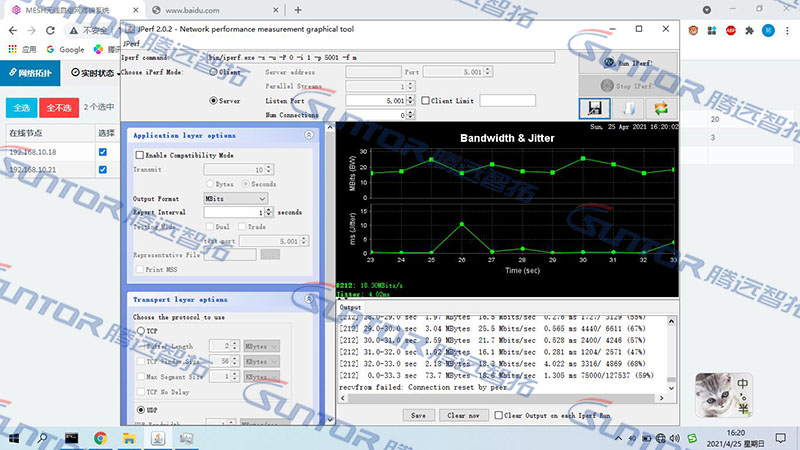Collapse the Application layer options panel
This screenshot has height=450, width=800.
pyautogui.click(x=309, y=135)
